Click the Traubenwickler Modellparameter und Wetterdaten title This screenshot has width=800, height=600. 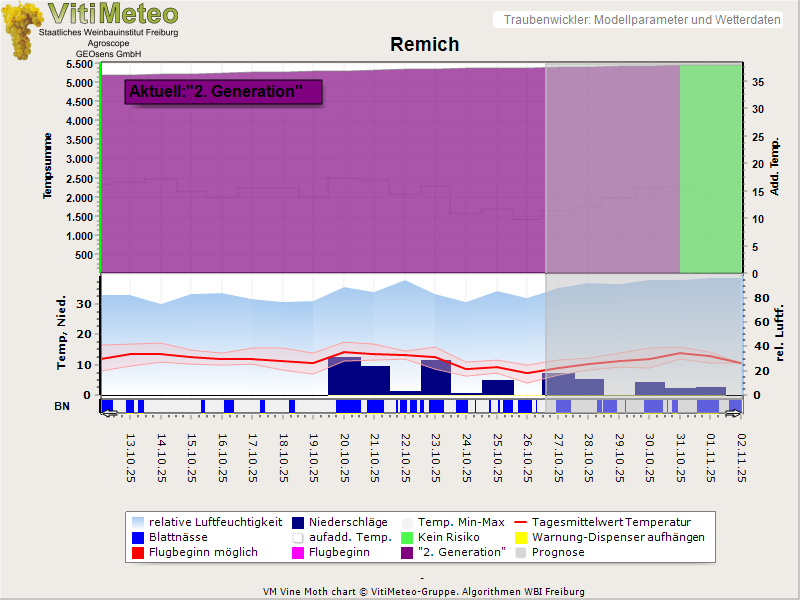642,20
